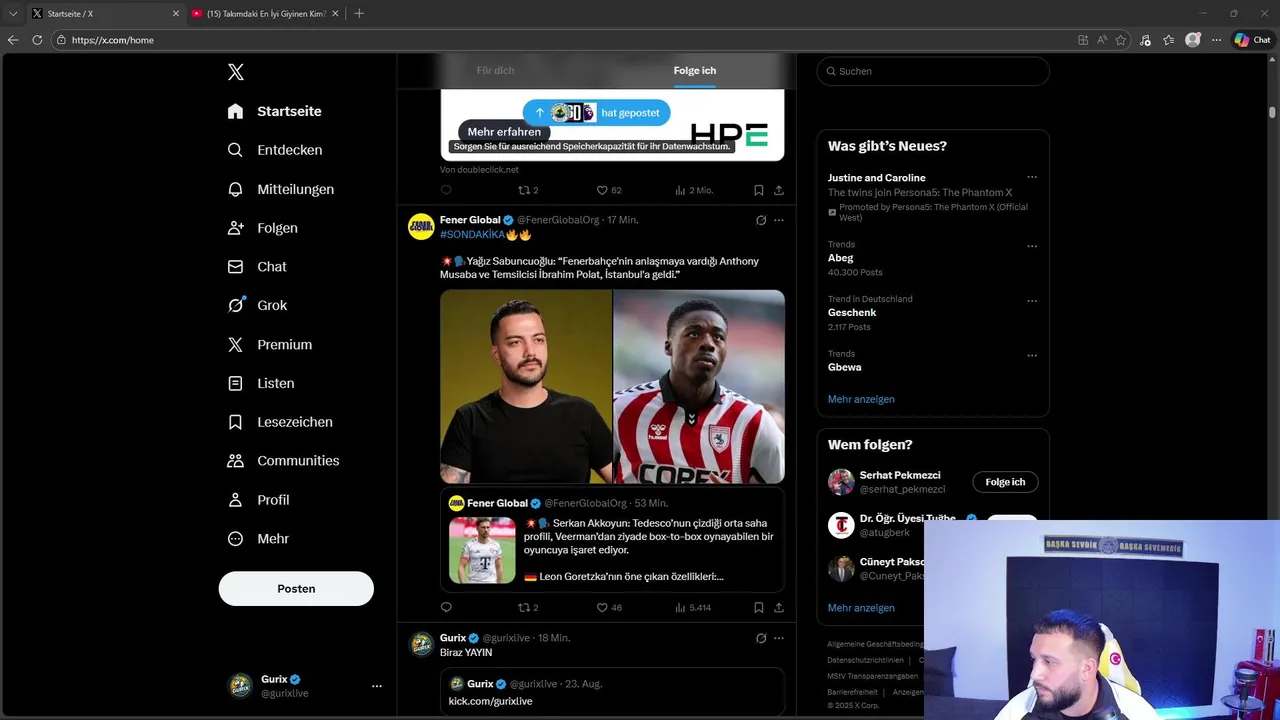Open Communities in sidebar
Viewport: 1280px width, 720px height.
pyautogui.click(x=283, y=461)
